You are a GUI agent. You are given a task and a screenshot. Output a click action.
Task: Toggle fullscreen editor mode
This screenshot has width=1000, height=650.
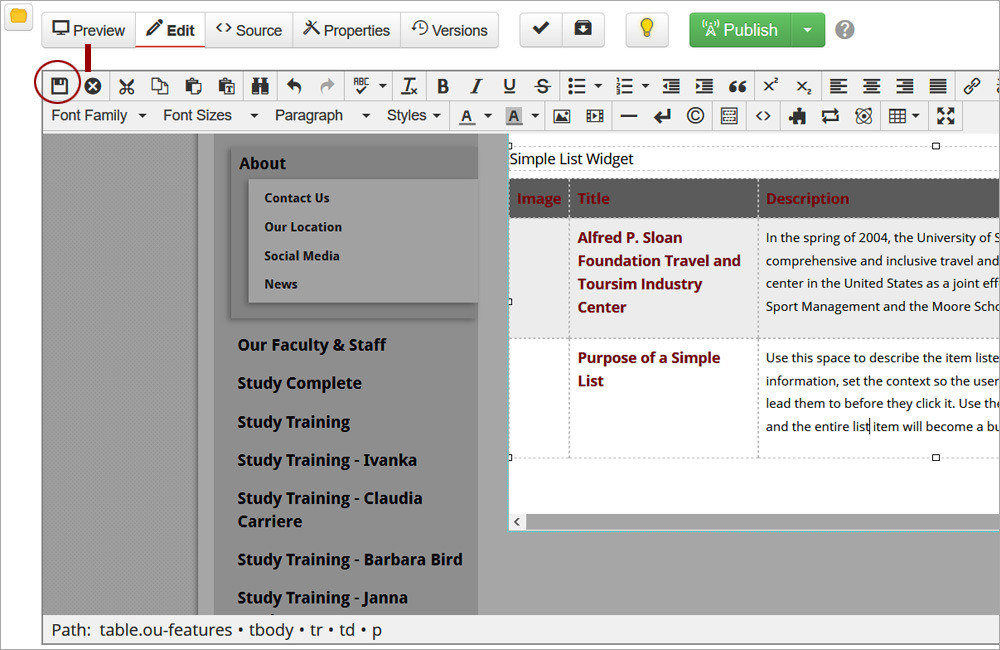(945, 116)
